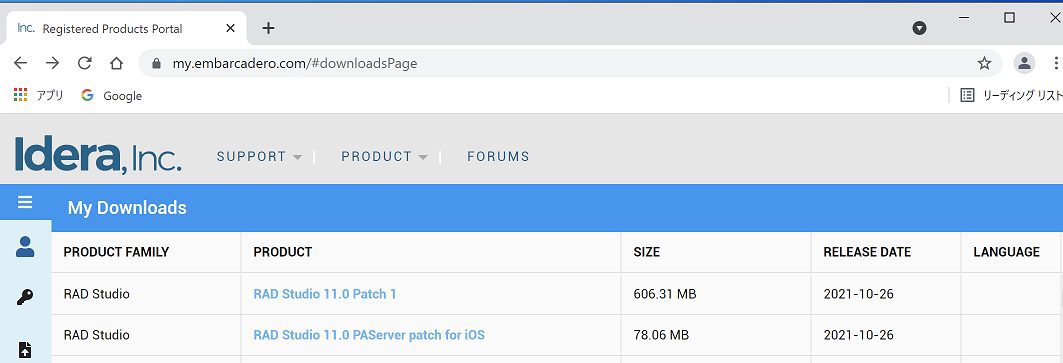Go forward in browser history

52,63
